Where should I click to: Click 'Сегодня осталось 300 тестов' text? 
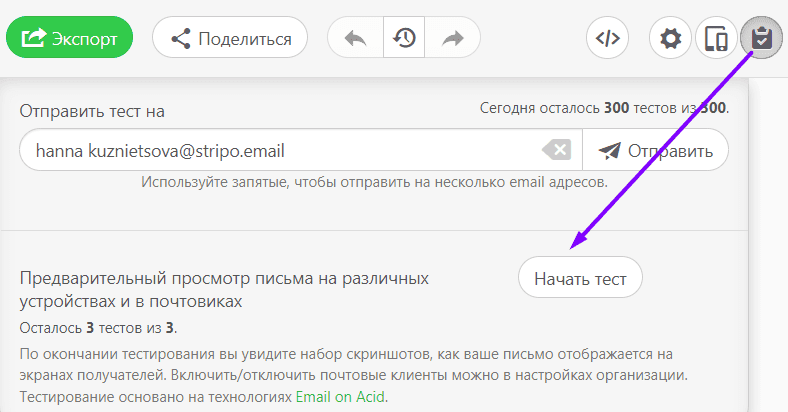coord(604,108)
